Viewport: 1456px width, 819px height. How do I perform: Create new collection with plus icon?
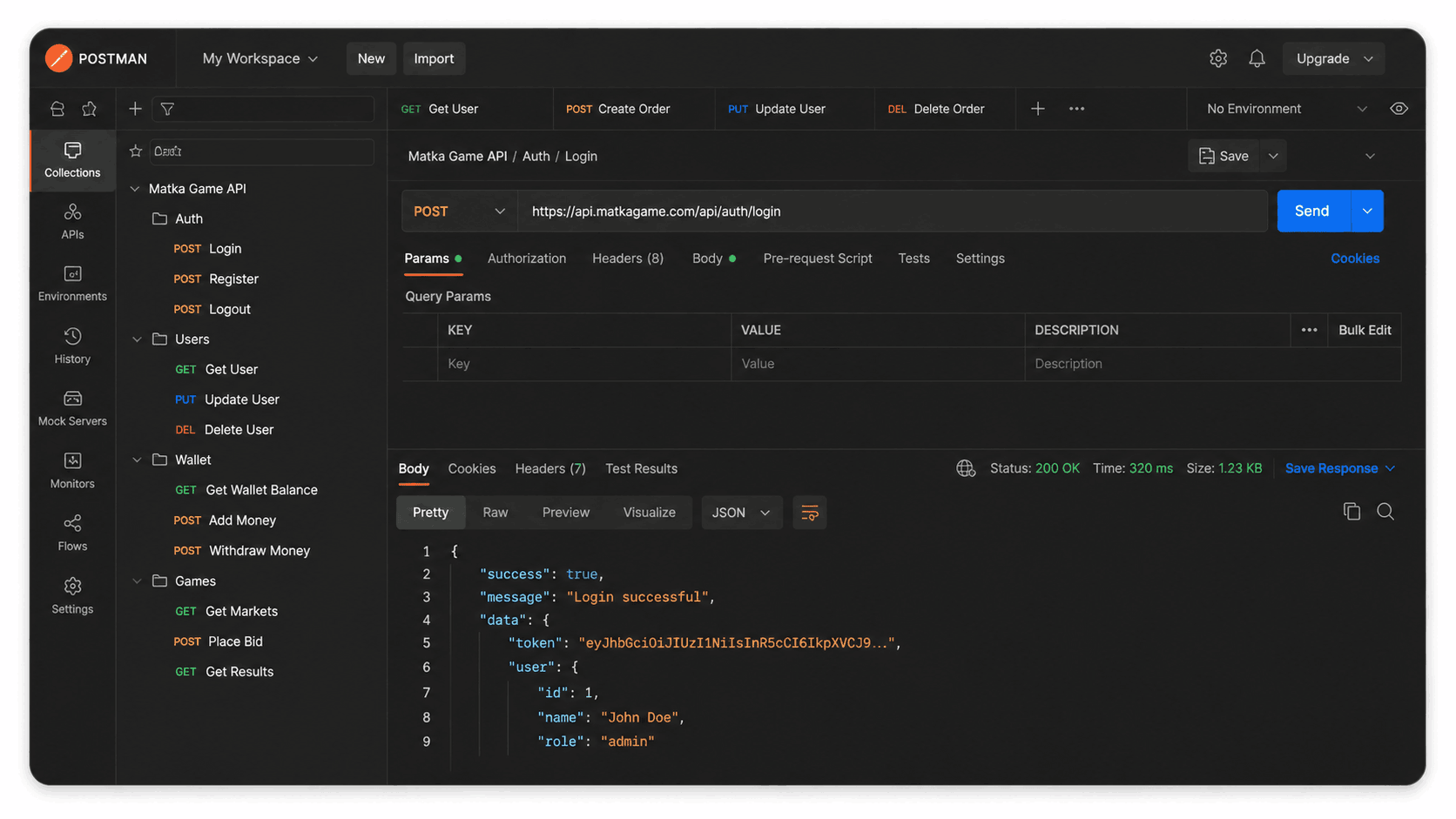pyautogui.click(x=135, y=109)
